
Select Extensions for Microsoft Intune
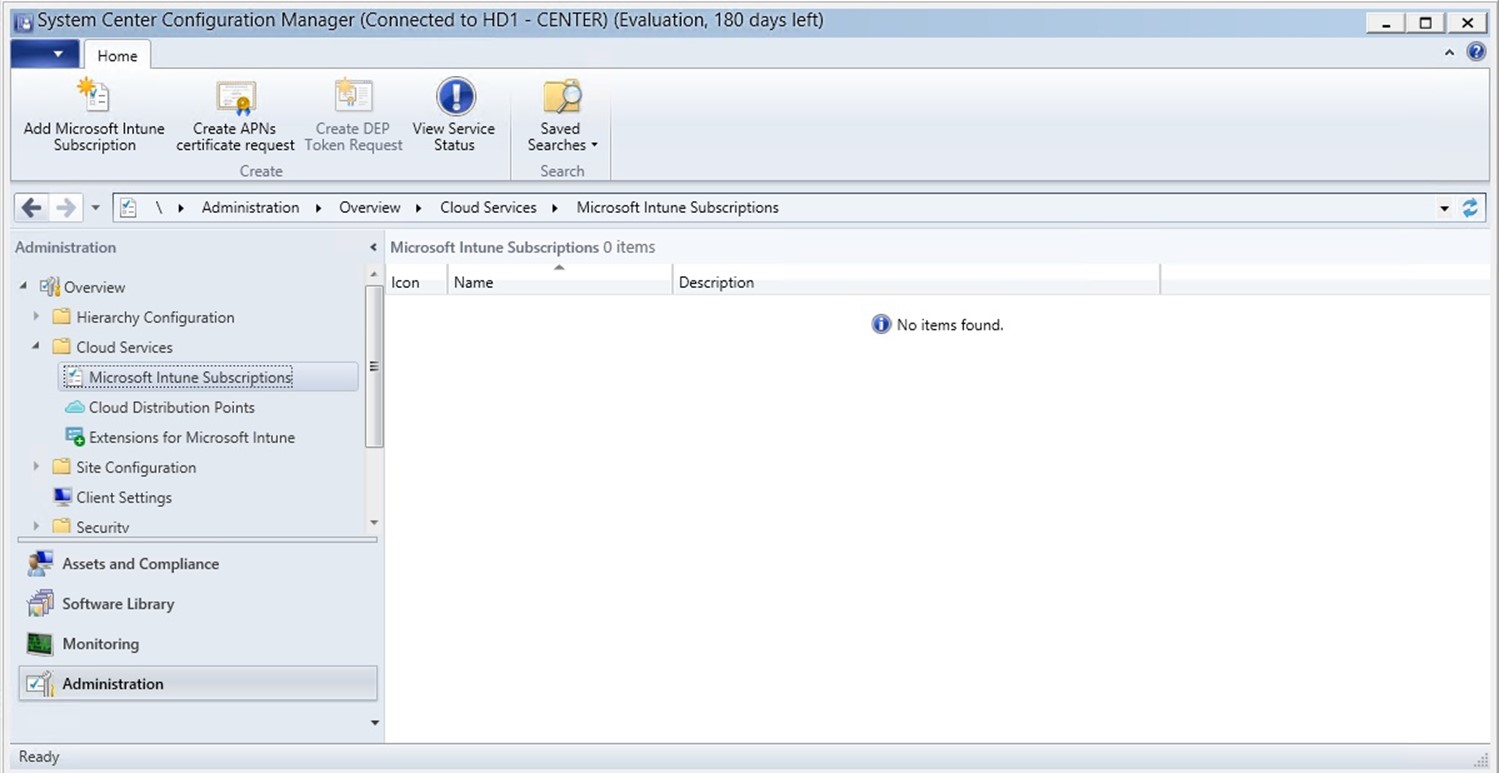click(x=192, y=437)
